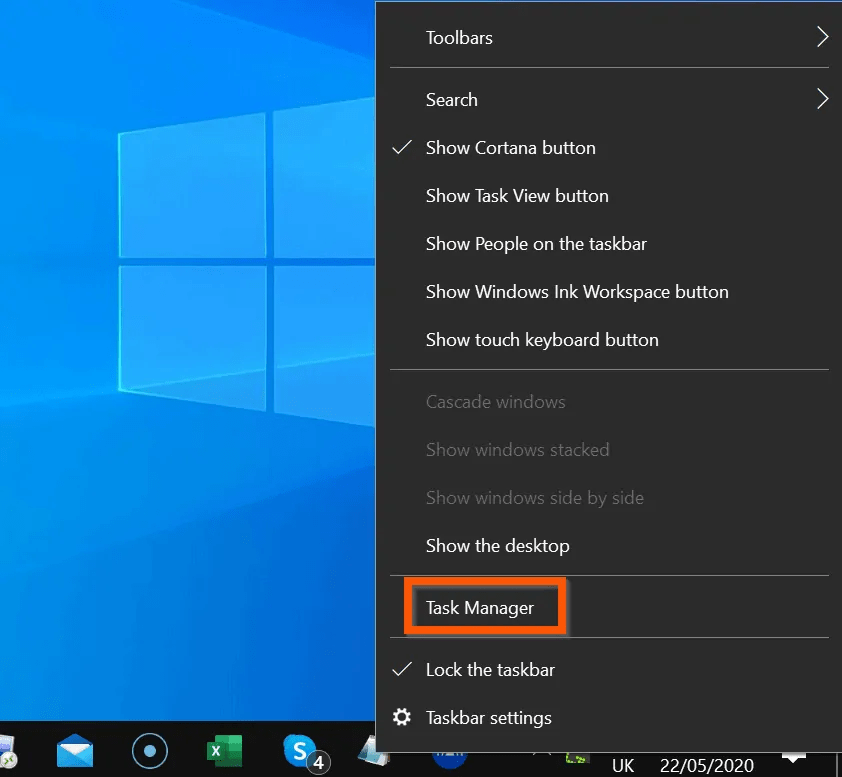Image resolution: width=842 pixels, height=777 pixels.
Task: Click the Taskbar settings gear icon
Action: [402, 717]
